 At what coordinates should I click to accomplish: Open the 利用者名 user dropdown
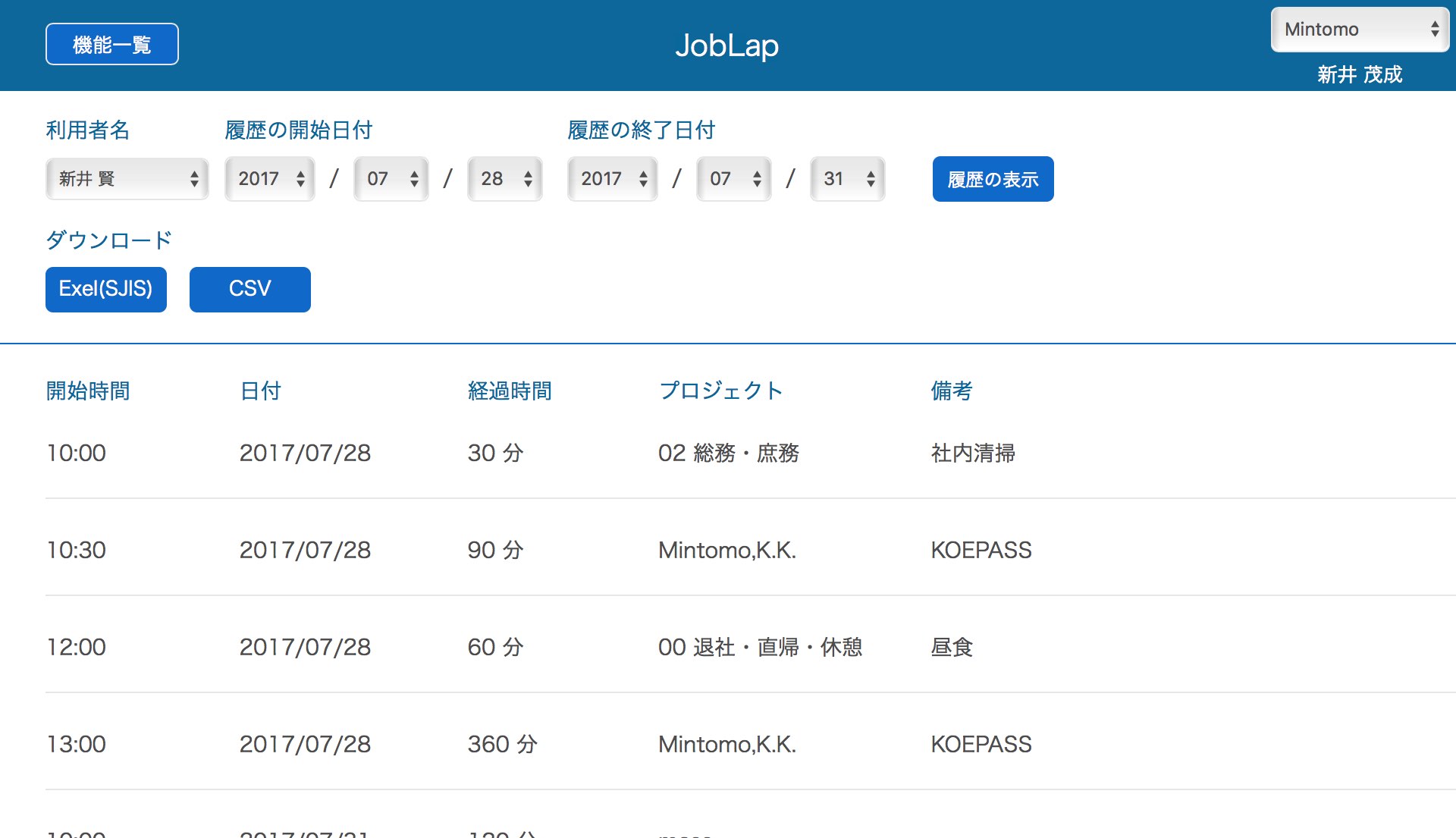tap(127, 179)
